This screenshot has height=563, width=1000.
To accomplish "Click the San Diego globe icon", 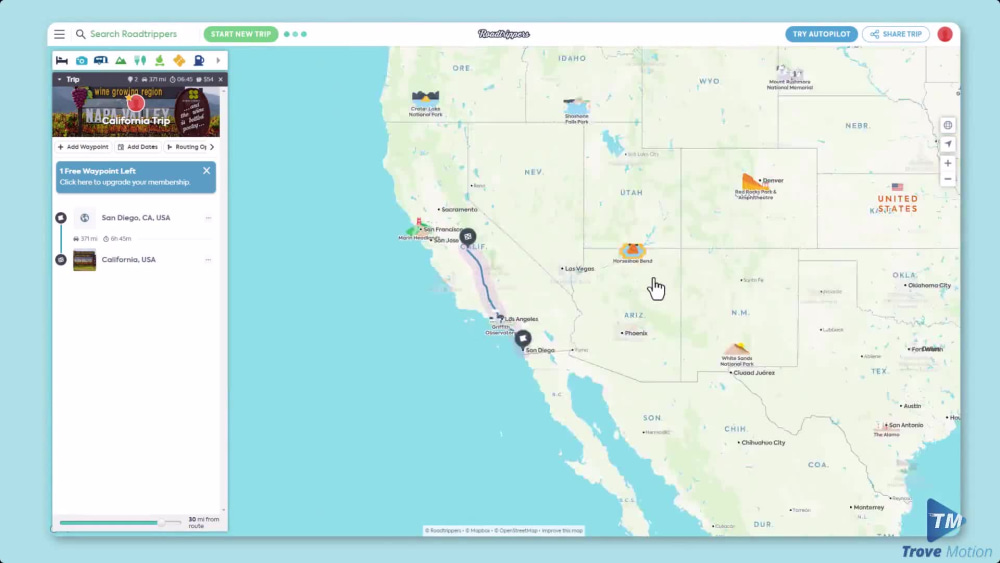I will (84, 218).
